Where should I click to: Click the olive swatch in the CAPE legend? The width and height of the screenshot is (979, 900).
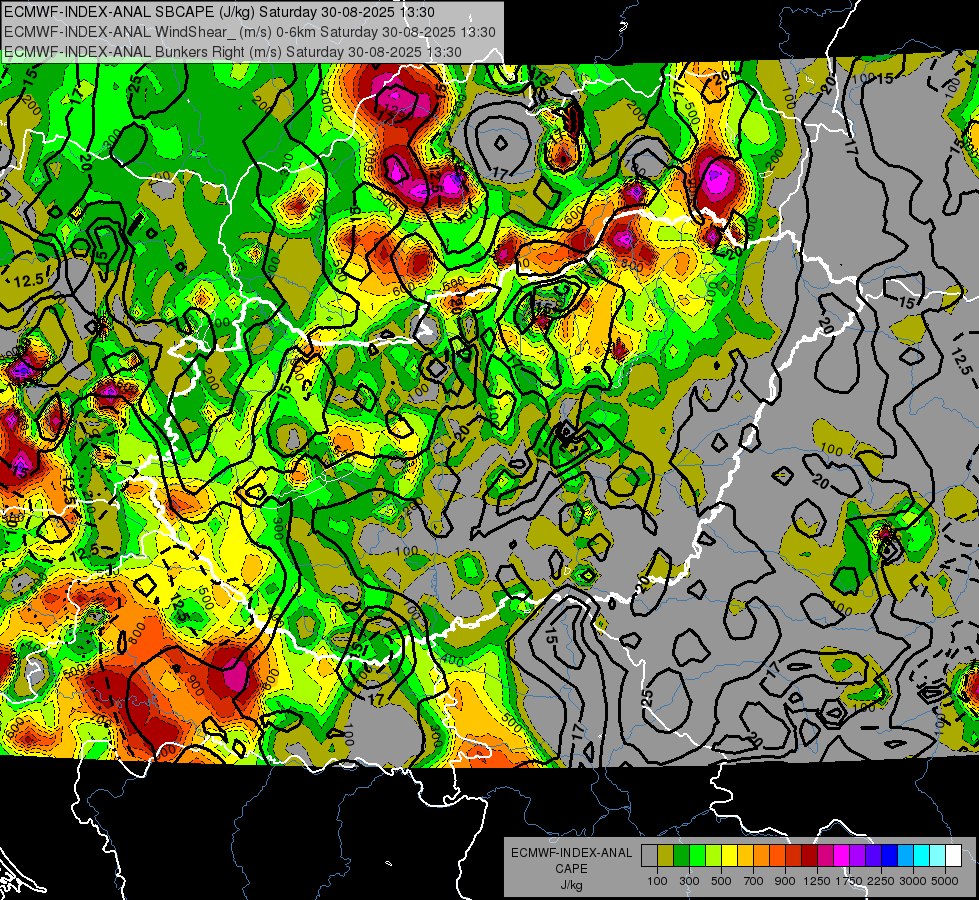click(666, 855)
